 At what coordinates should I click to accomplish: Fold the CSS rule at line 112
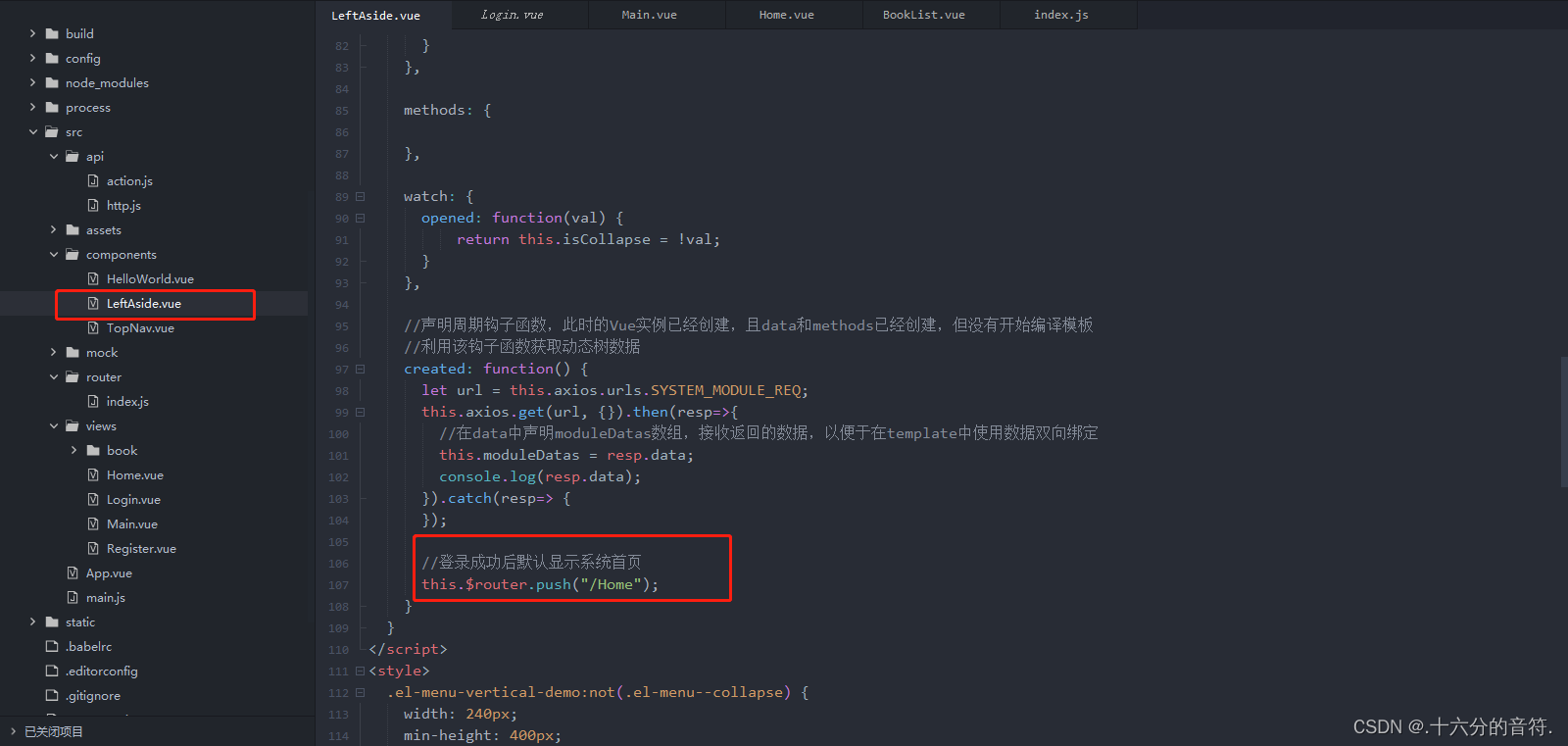tap(360, 692)
